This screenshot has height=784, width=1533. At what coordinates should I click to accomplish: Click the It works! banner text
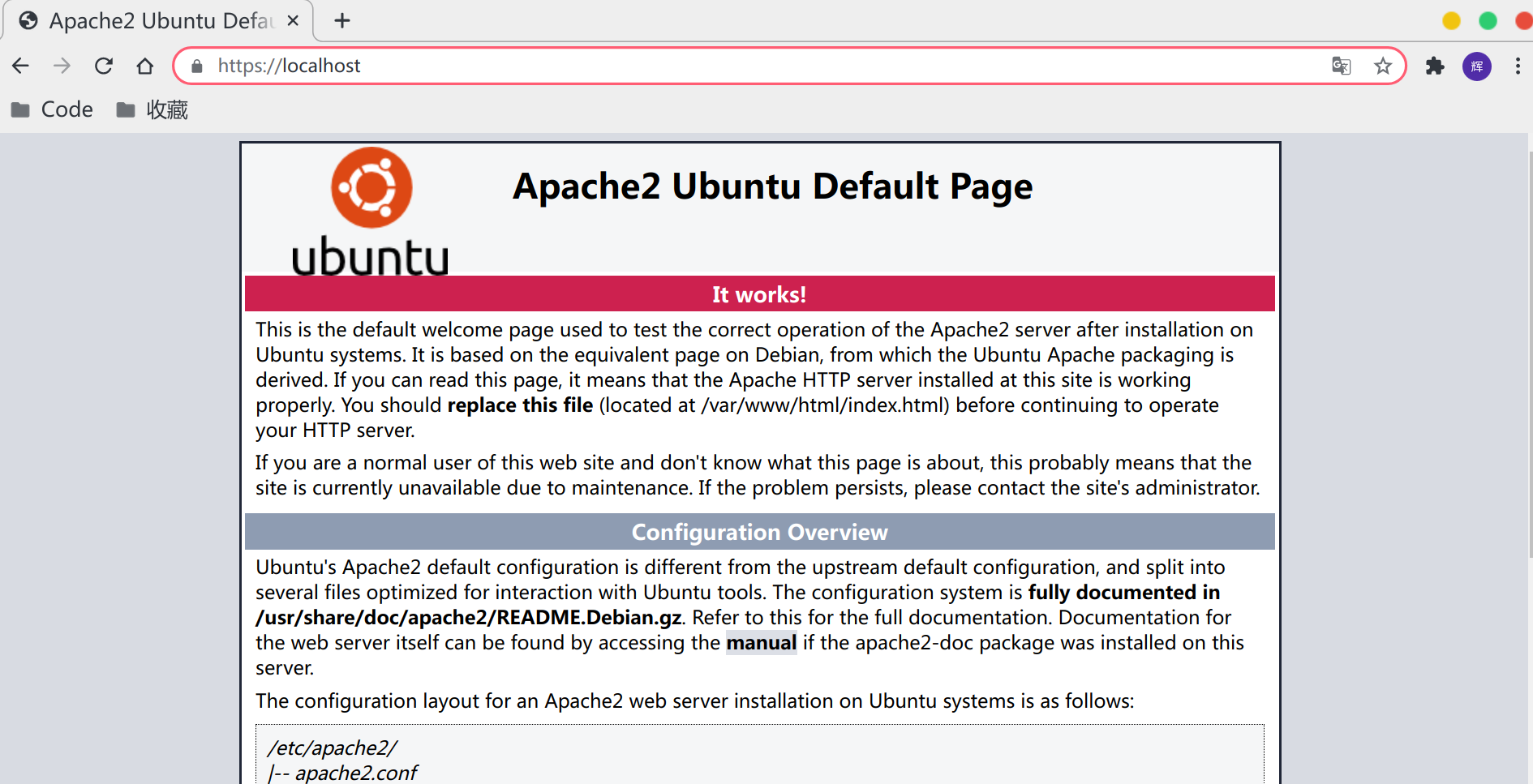759,294
